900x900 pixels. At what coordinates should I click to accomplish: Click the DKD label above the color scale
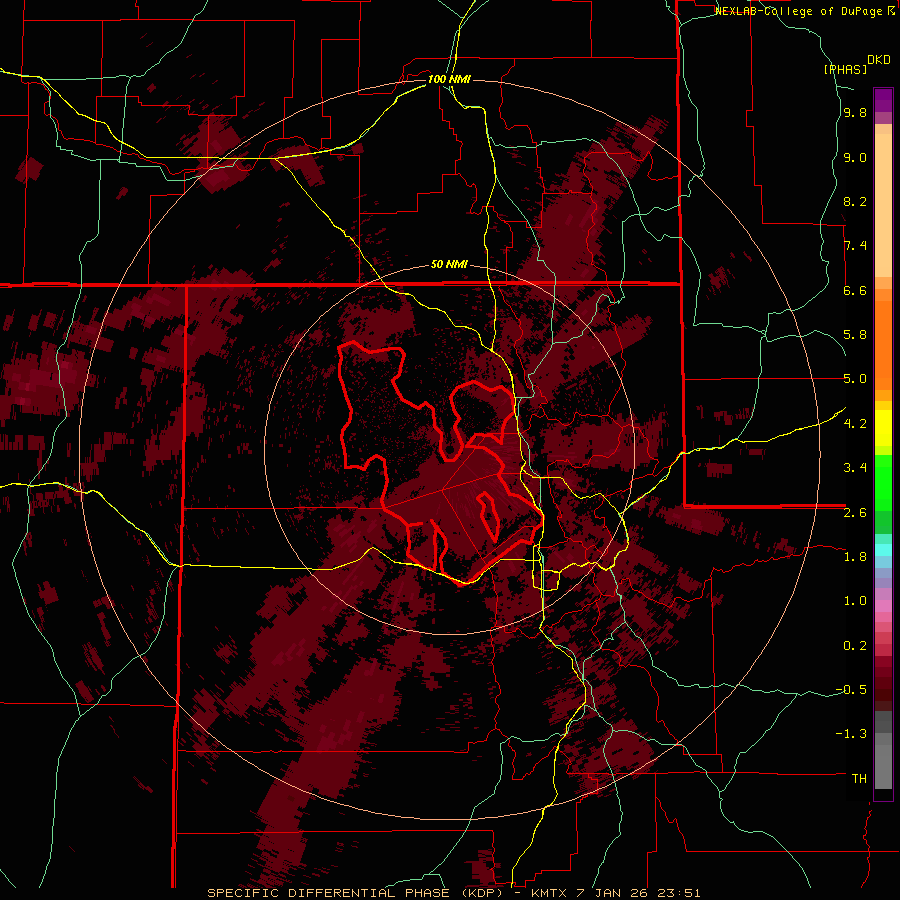[879, 60]
